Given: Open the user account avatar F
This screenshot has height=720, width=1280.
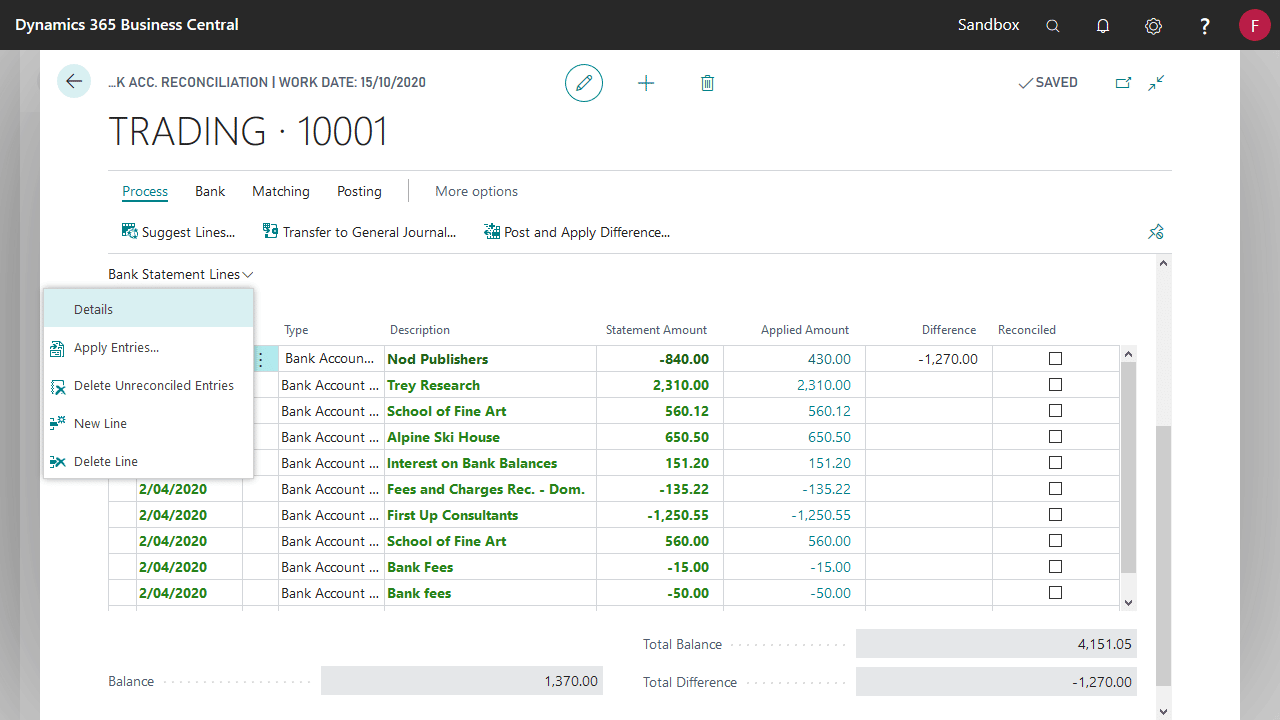Looking at the screenshot, I should click(x=1255, y=25).
